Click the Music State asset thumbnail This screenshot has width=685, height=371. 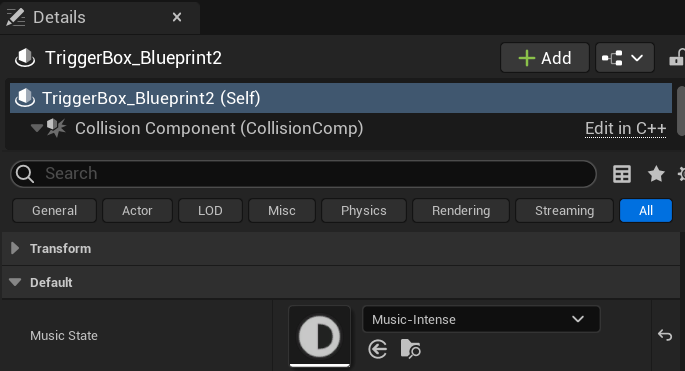(x=319, y=336)
